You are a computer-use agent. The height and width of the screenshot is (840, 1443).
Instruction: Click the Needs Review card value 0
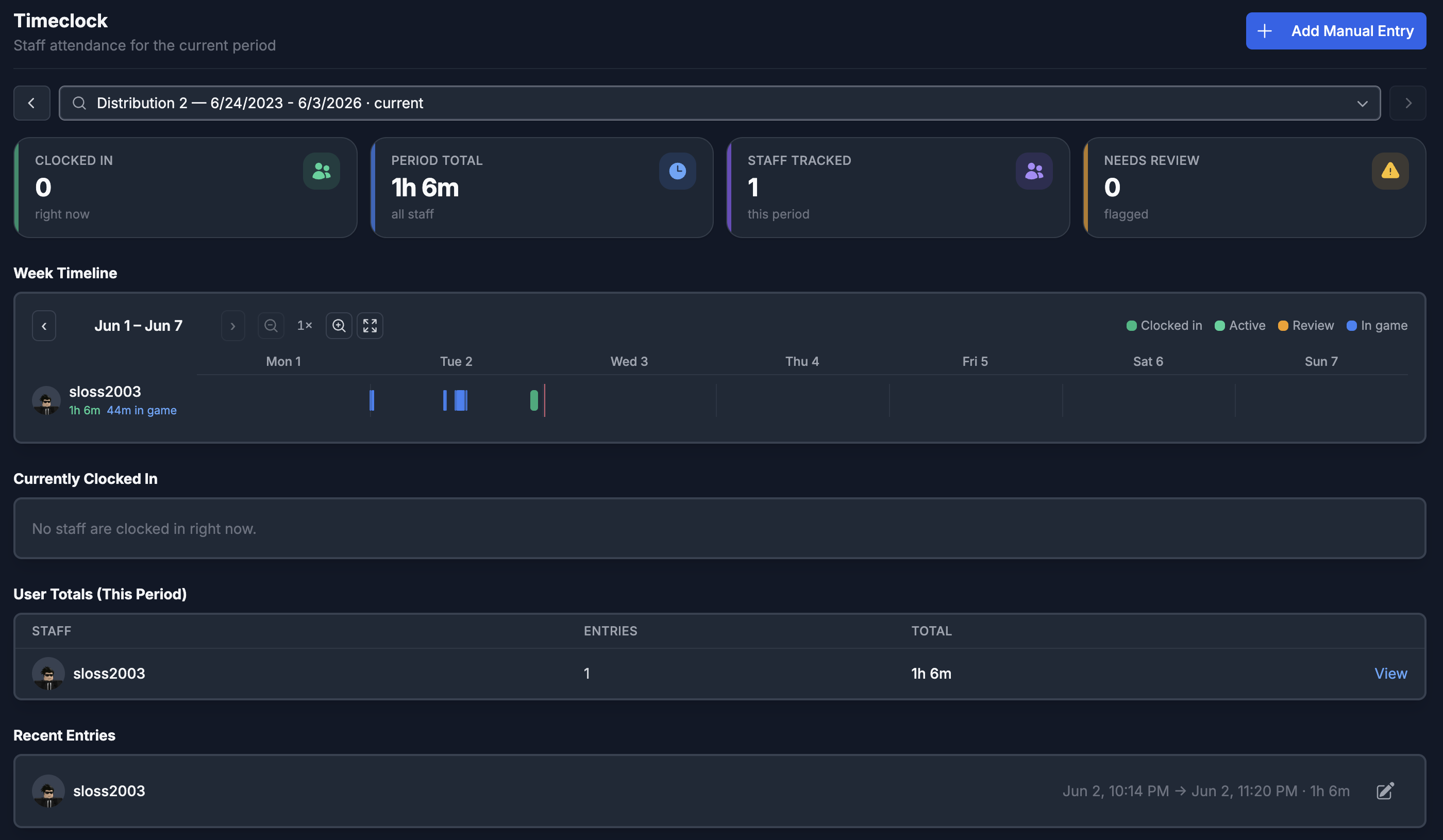(x=1112, y=187)
